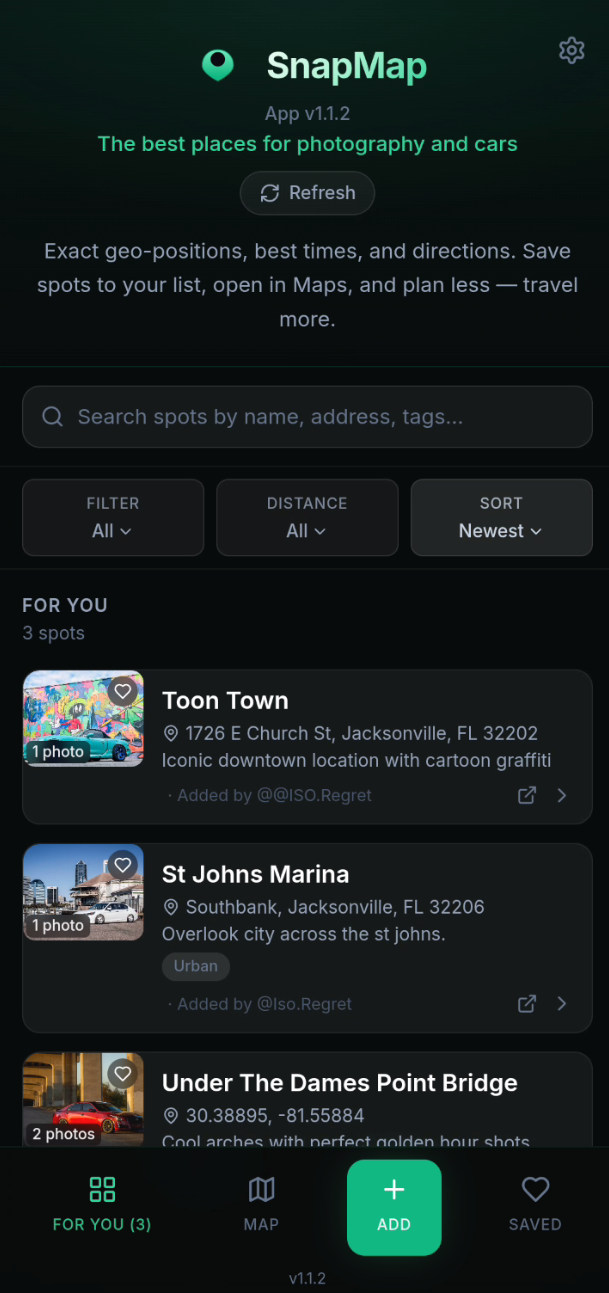The width and height of the screenshot is (609, 1293).
Task: Click the Saved heart icon
Action: (x=535, y=1190)
